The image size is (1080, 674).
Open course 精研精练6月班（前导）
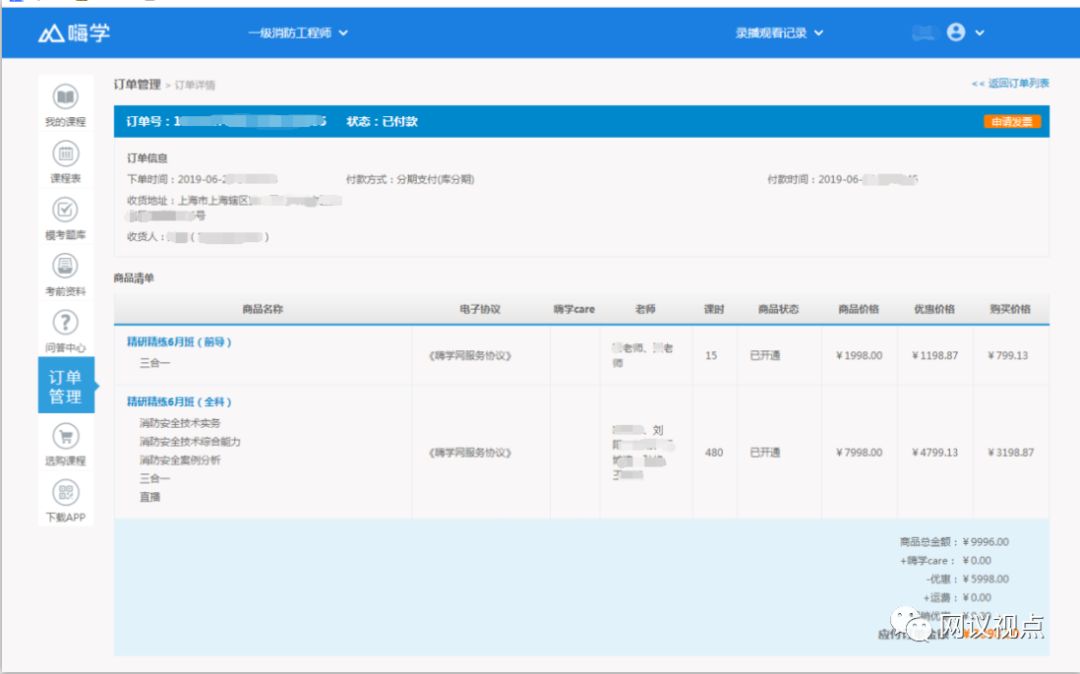179,342
